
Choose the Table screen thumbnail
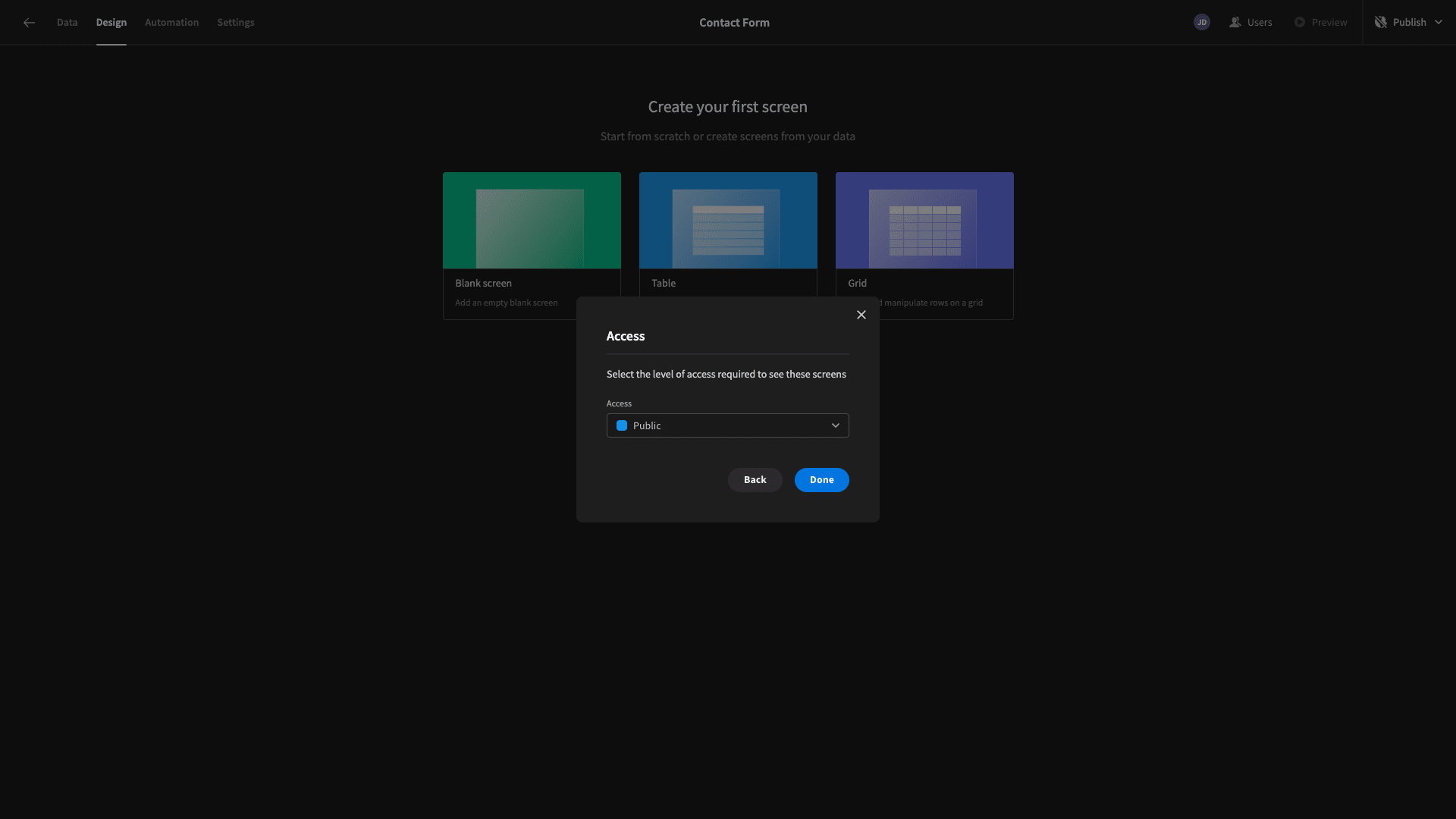(x=728, y=221)
